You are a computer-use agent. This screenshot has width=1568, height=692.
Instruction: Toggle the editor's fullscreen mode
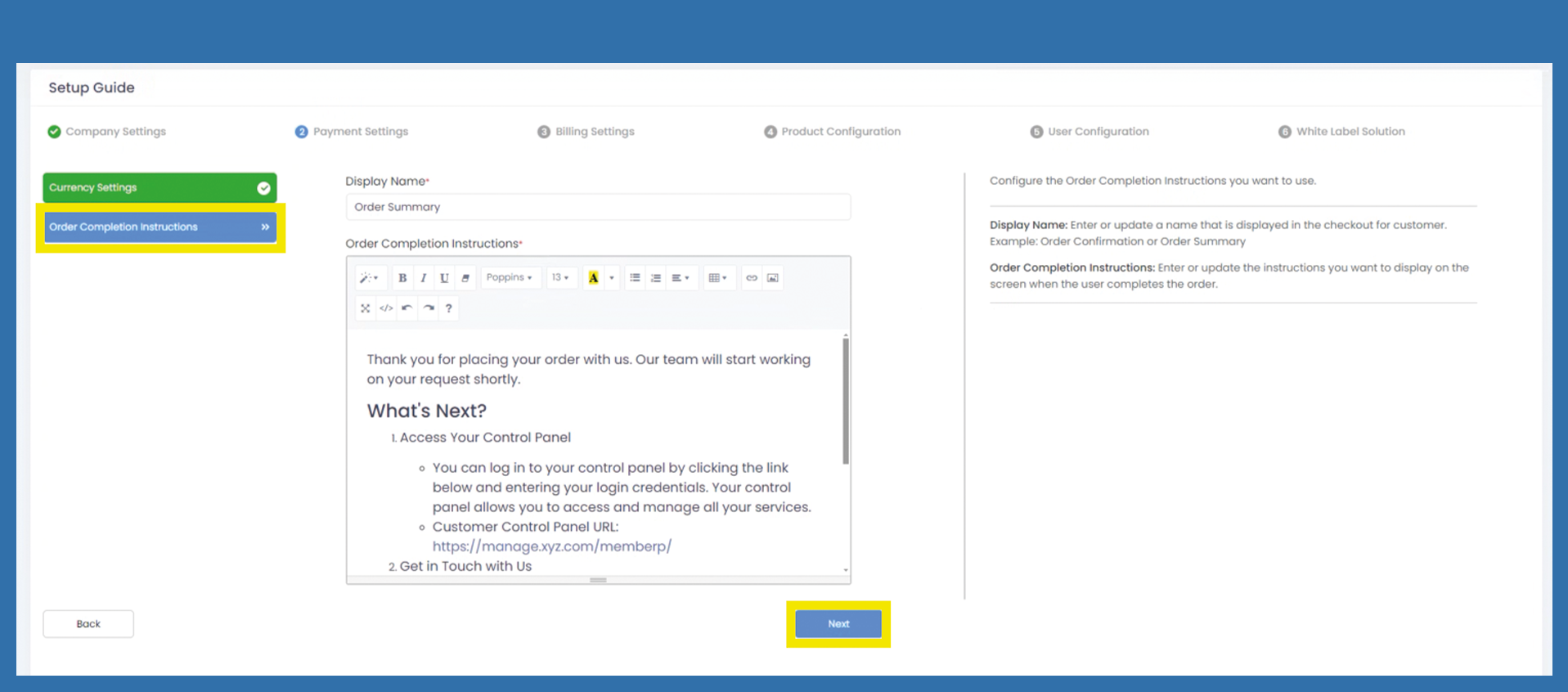[365, 308]
